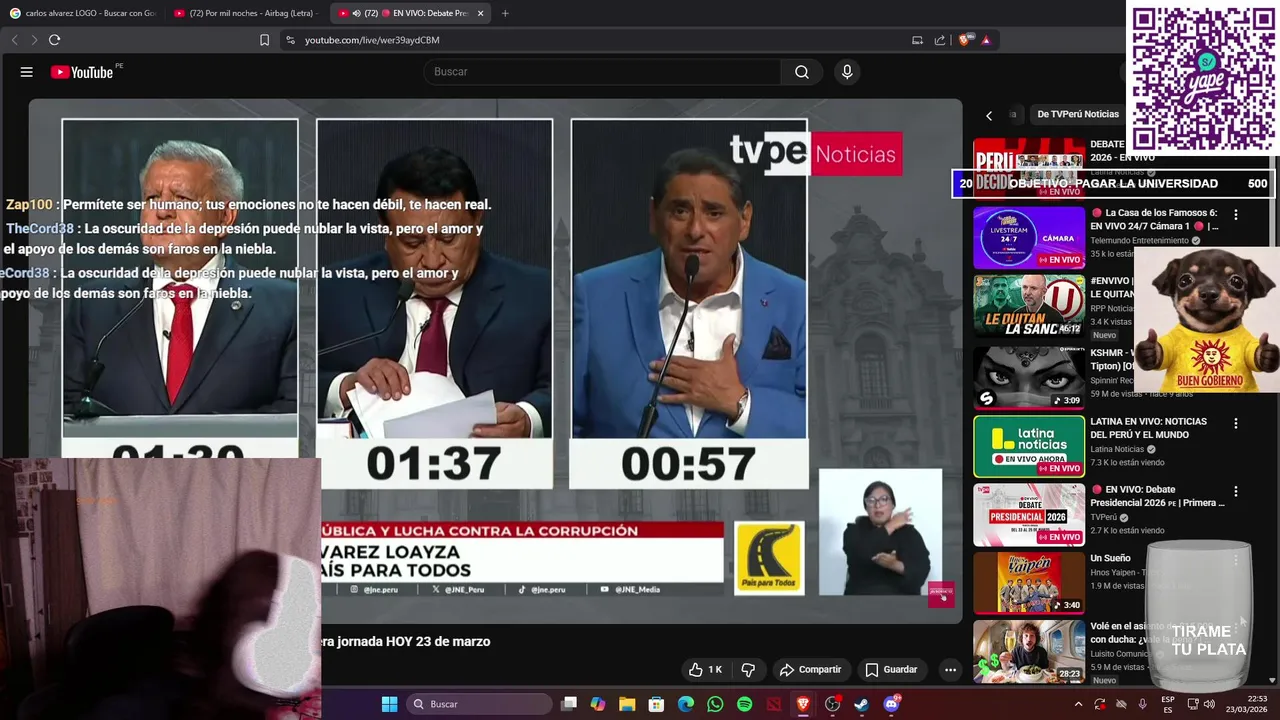Open Hnos Yaipén Un Sueño thumbnail
Viewport: 1280px width, 720px height.
coord(1029,583)
